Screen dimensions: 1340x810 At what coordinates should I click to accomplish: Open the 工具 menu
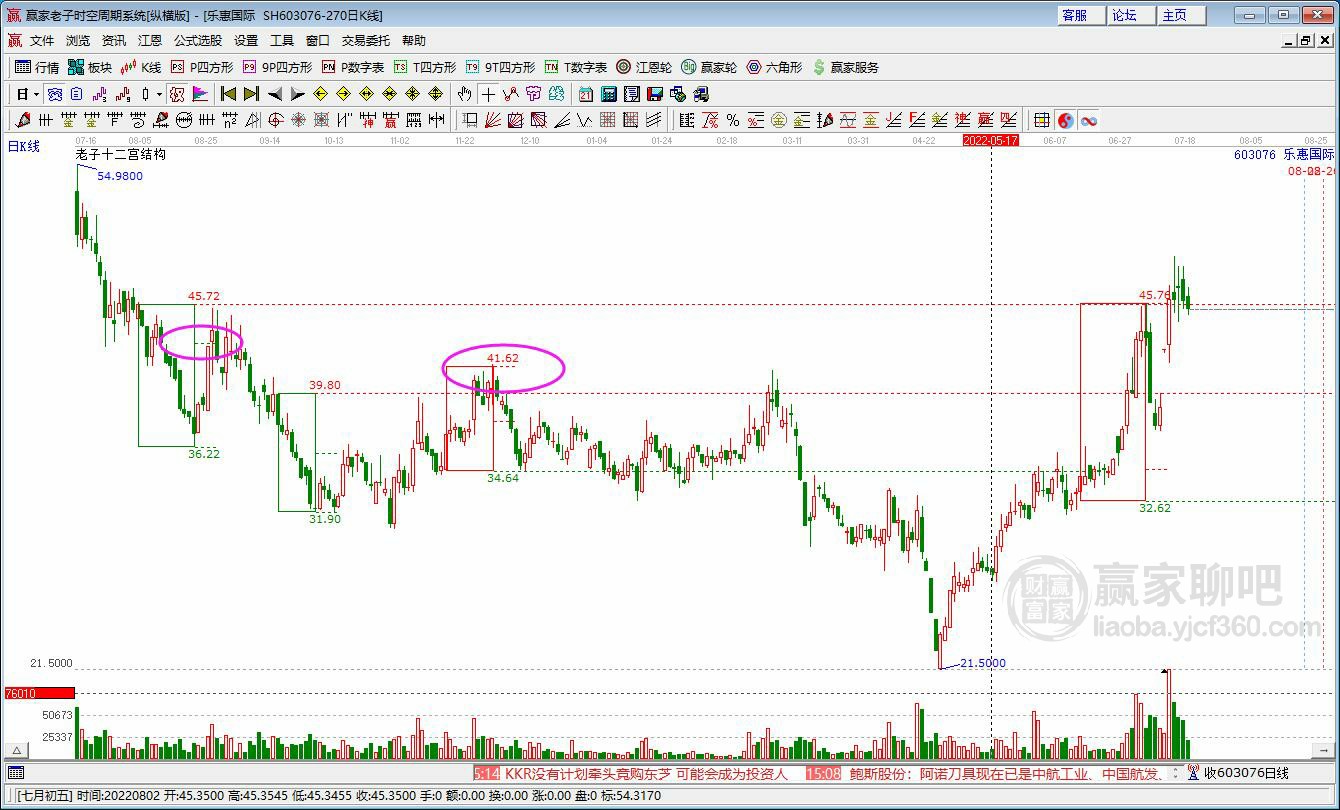click(x=282, y=41)
